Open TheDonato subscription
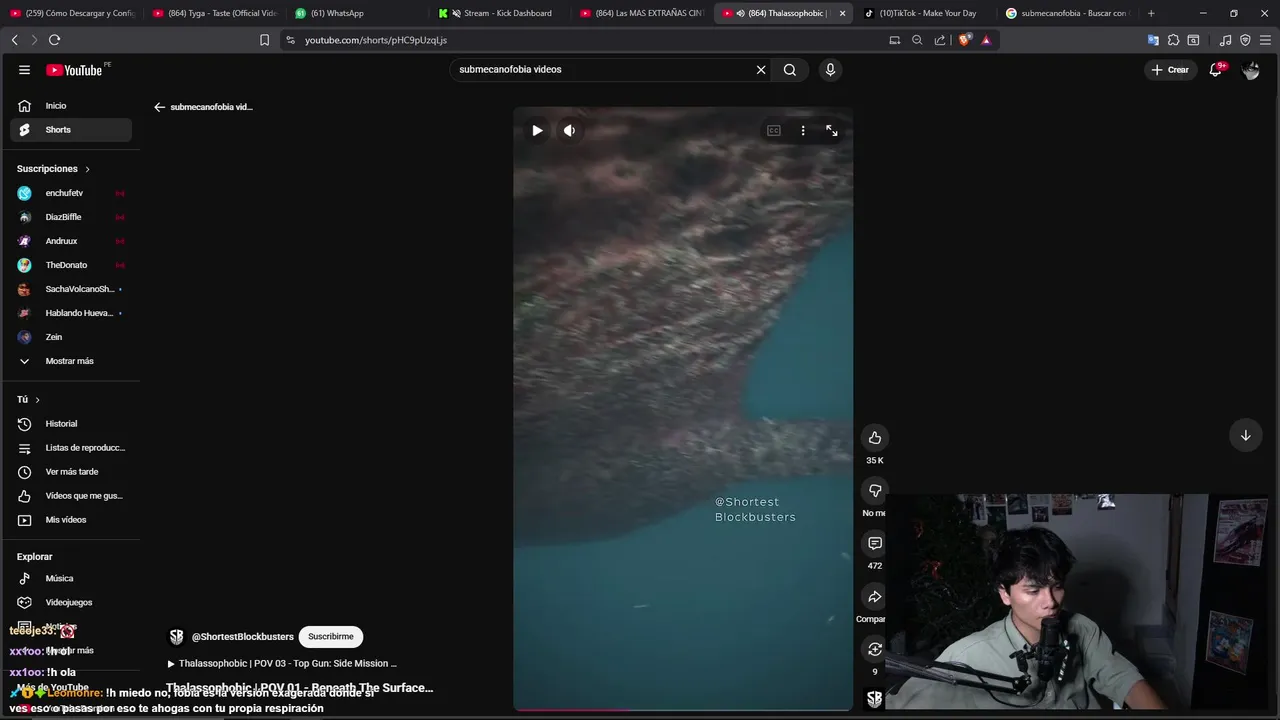Viewport: 1280px width, 720px height. (x=71, y=265)
